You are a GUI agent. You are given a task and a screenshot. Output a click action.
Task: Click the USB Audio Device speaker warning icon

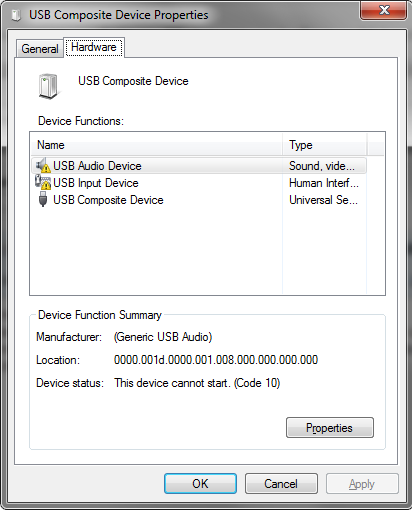click(x=43, y=166)
